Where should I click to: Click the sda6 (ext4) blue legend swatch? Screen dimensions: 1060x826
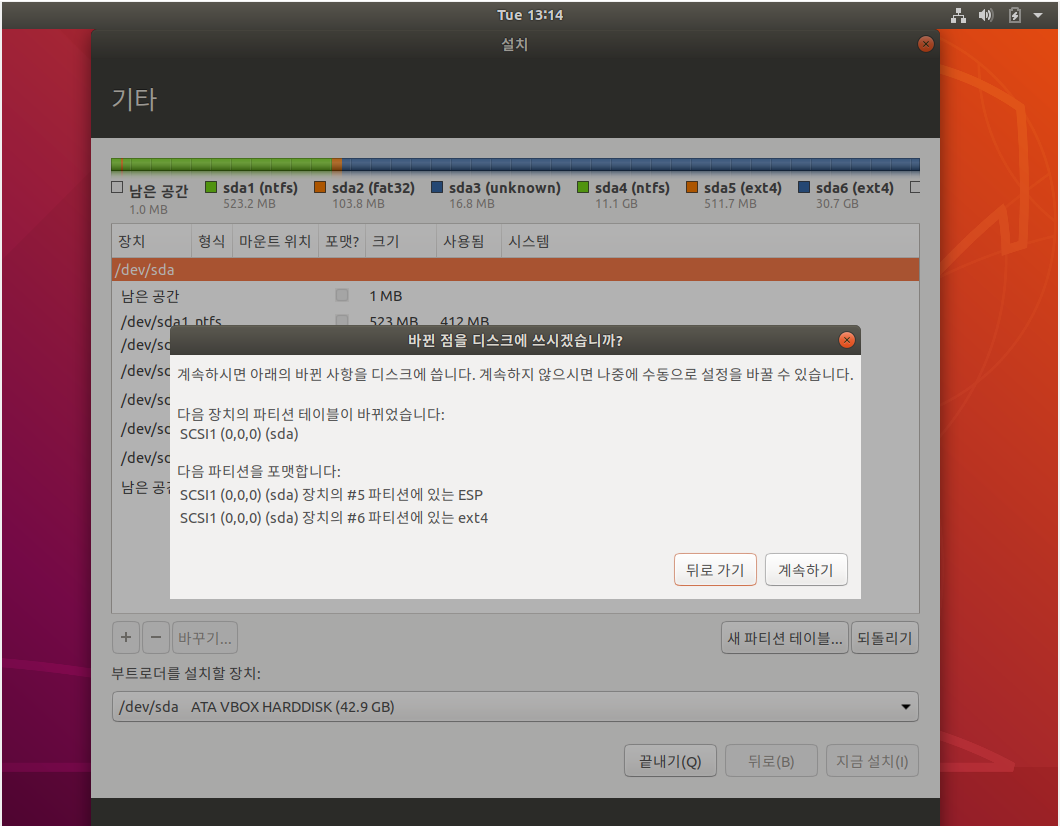[x=804, y=187]
